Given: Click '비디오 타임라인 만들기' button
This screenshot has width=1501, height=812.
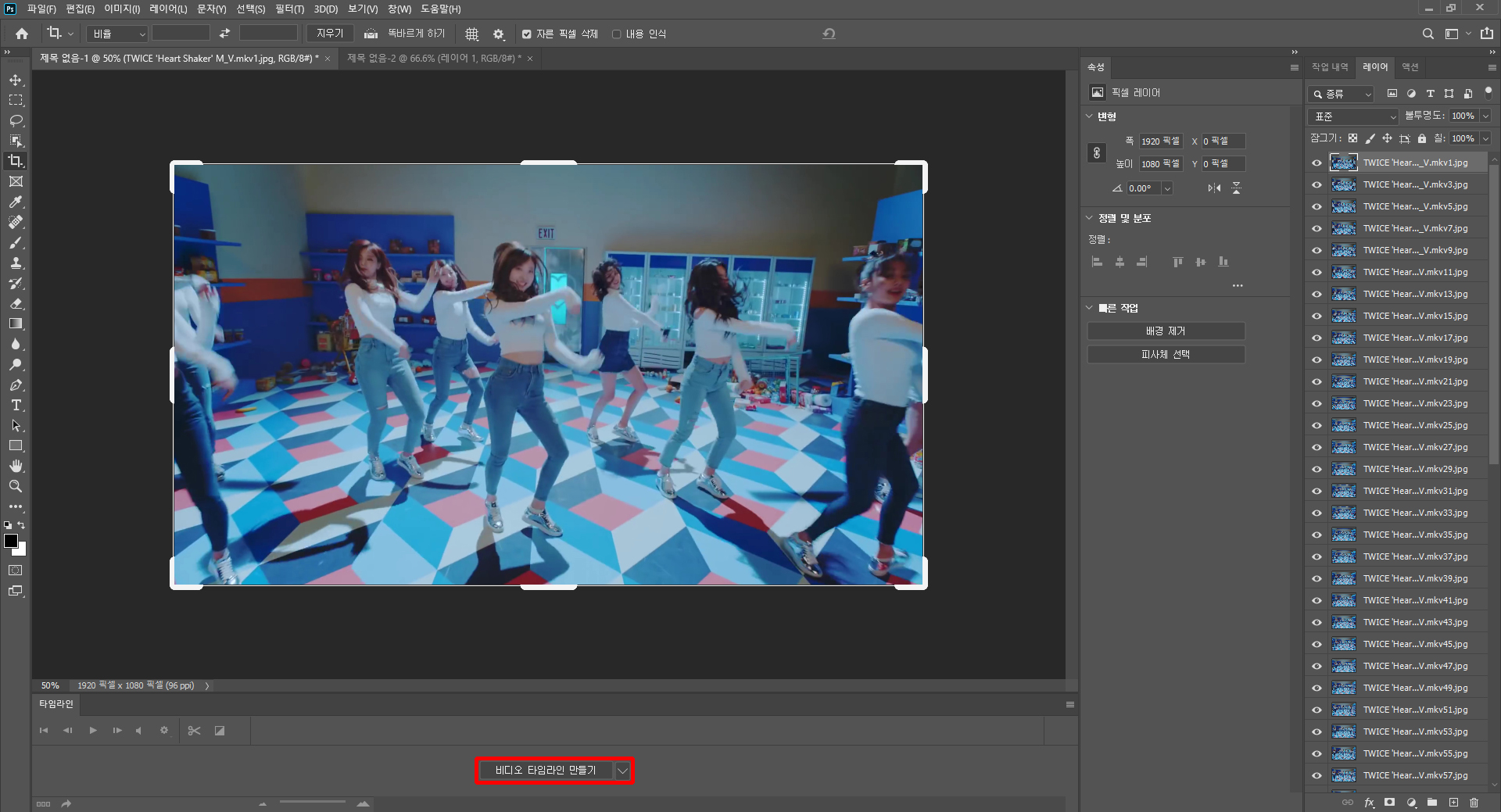Looking at the screenshot, I should coord(545,771).
